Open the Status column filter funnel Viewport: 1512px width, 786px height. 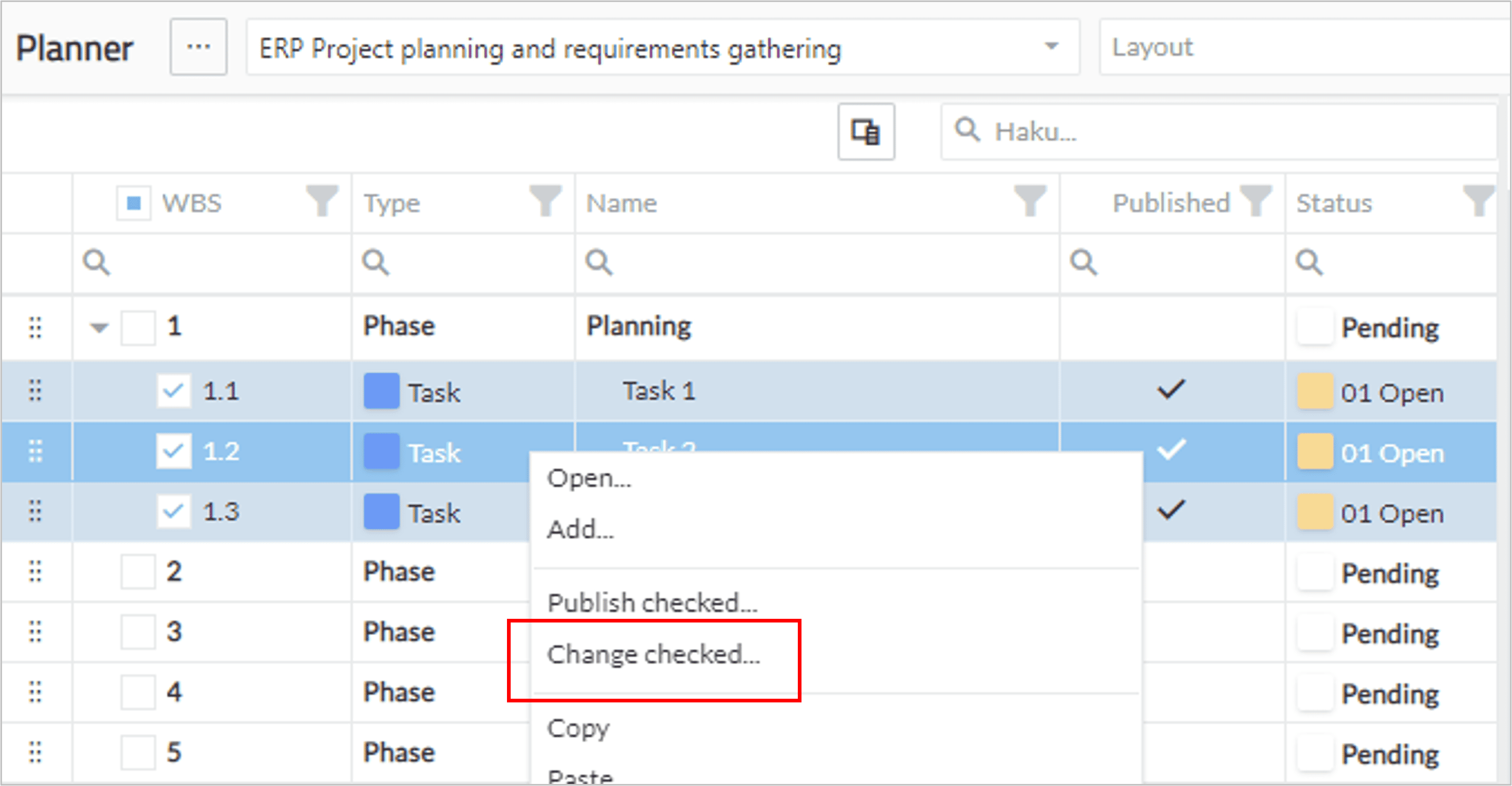tap(1478, 201)
